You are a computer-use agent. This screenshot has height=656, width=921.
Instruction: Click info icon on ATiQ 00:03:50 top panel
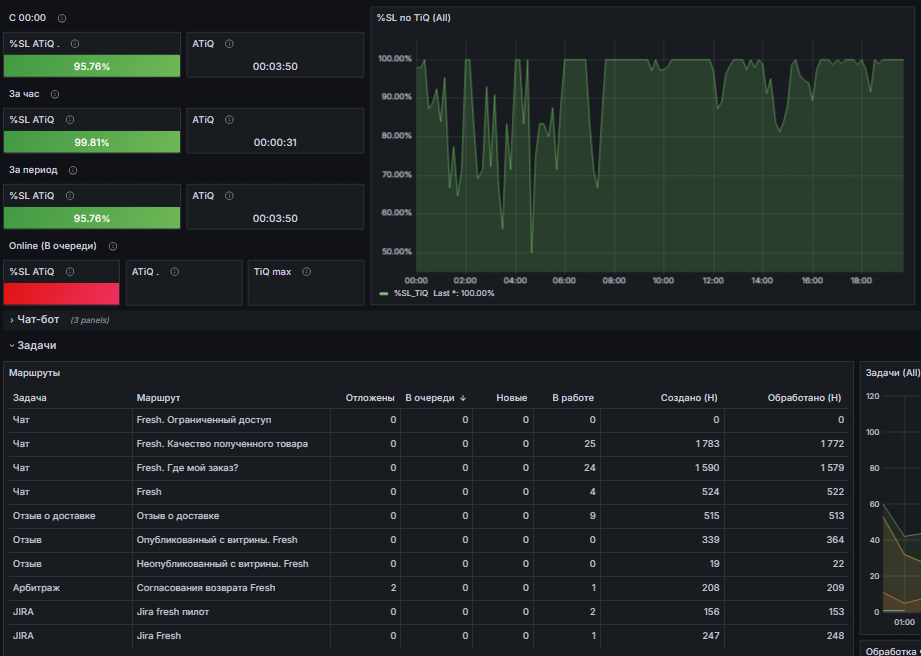(229, 43)
